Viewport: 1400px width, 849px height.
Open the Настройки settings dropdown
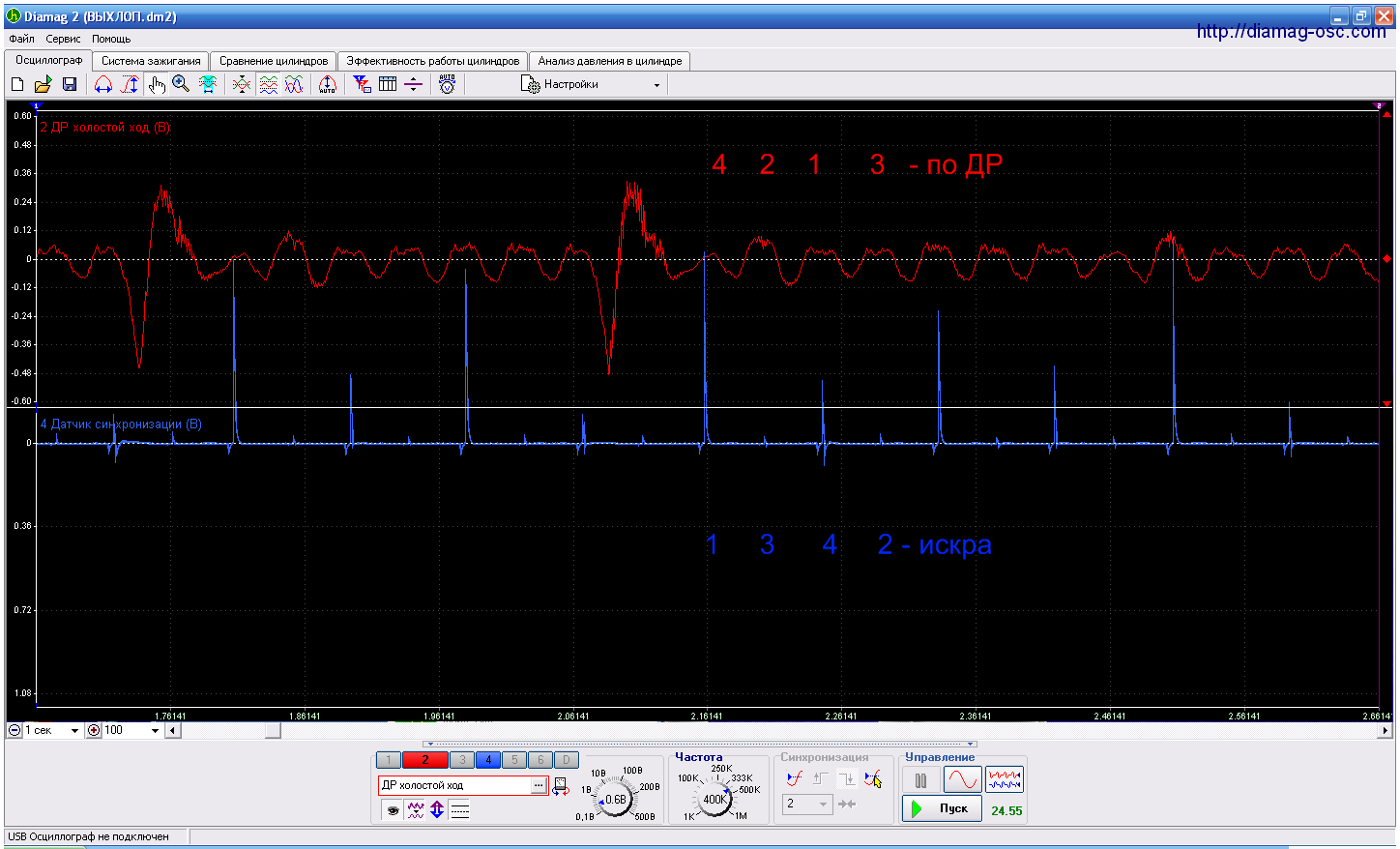(x=592, y=85)
